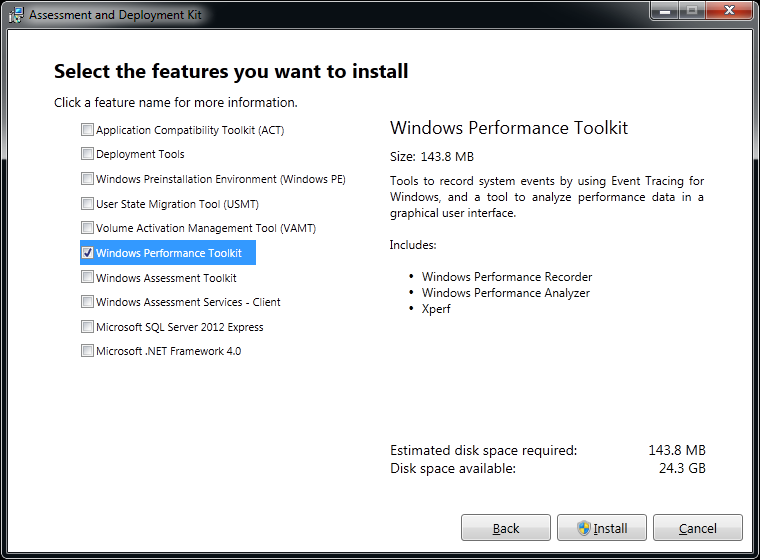Check Windows Assessment Services - Client box
This screenshot has height=560, width=760.
[x=87, y=302]
